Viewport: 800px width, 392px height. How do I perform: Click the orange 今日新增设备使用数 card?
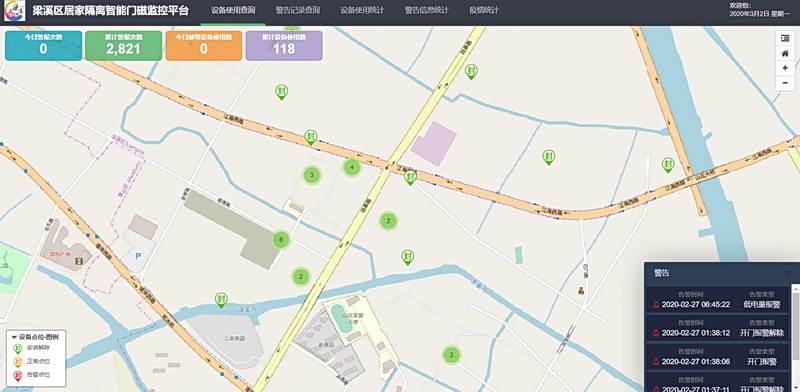(204, 46)
